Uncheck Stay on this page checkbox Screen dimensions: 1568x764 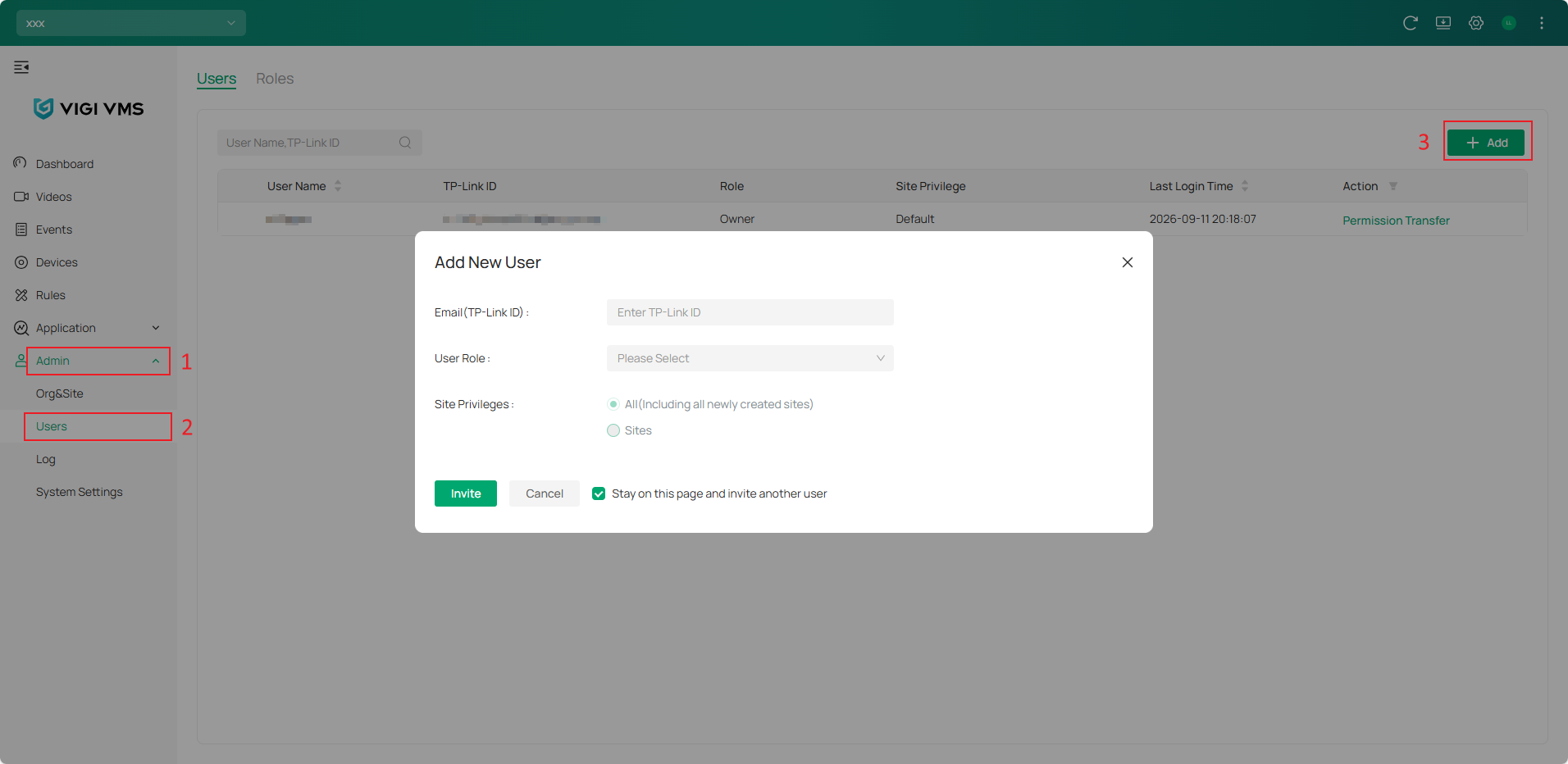pyautogui.click(x=599, y=493)
